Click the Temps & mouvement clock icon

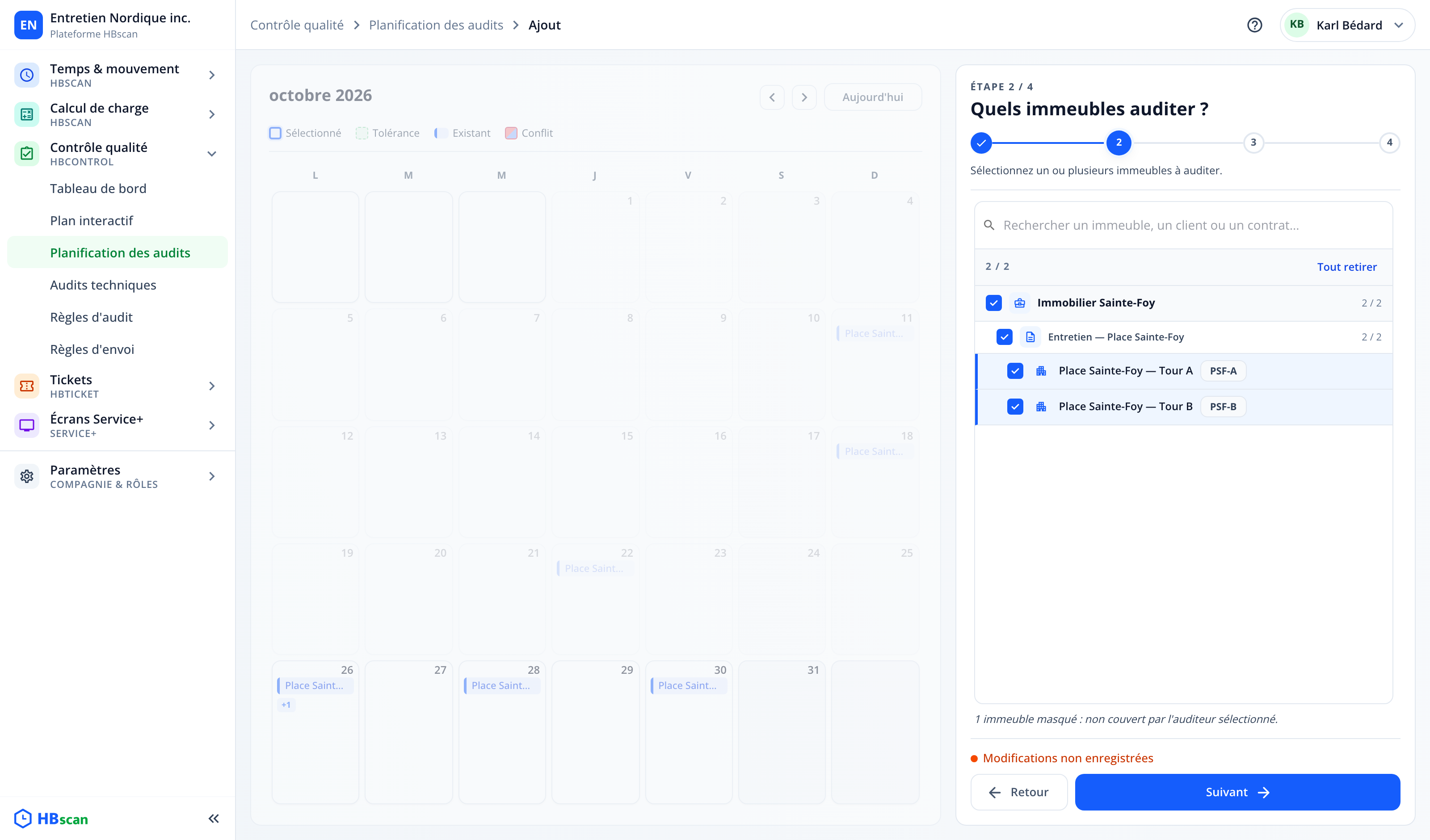(27, 75)
